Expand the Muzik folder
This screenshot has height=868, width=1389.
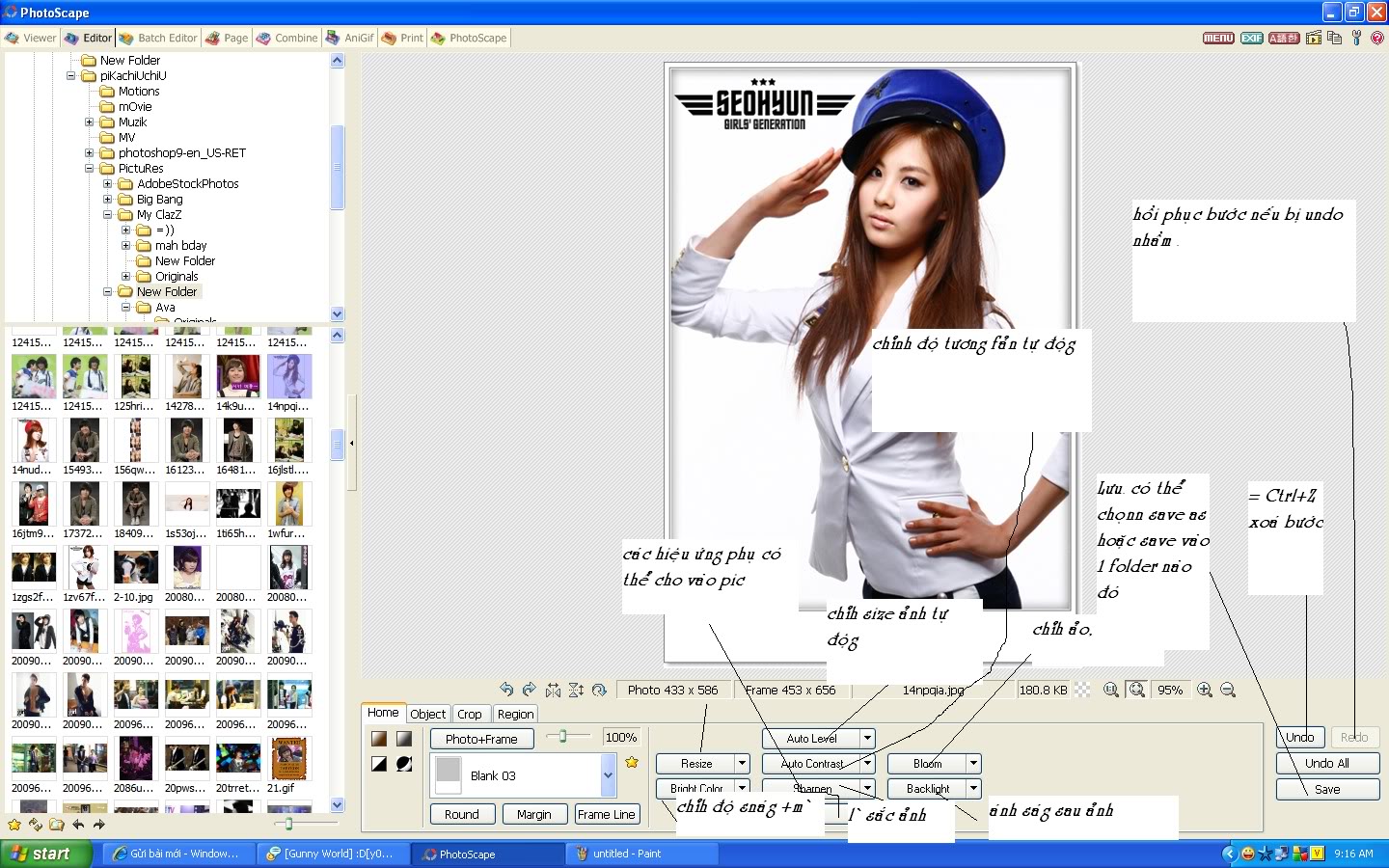(89, 122)
